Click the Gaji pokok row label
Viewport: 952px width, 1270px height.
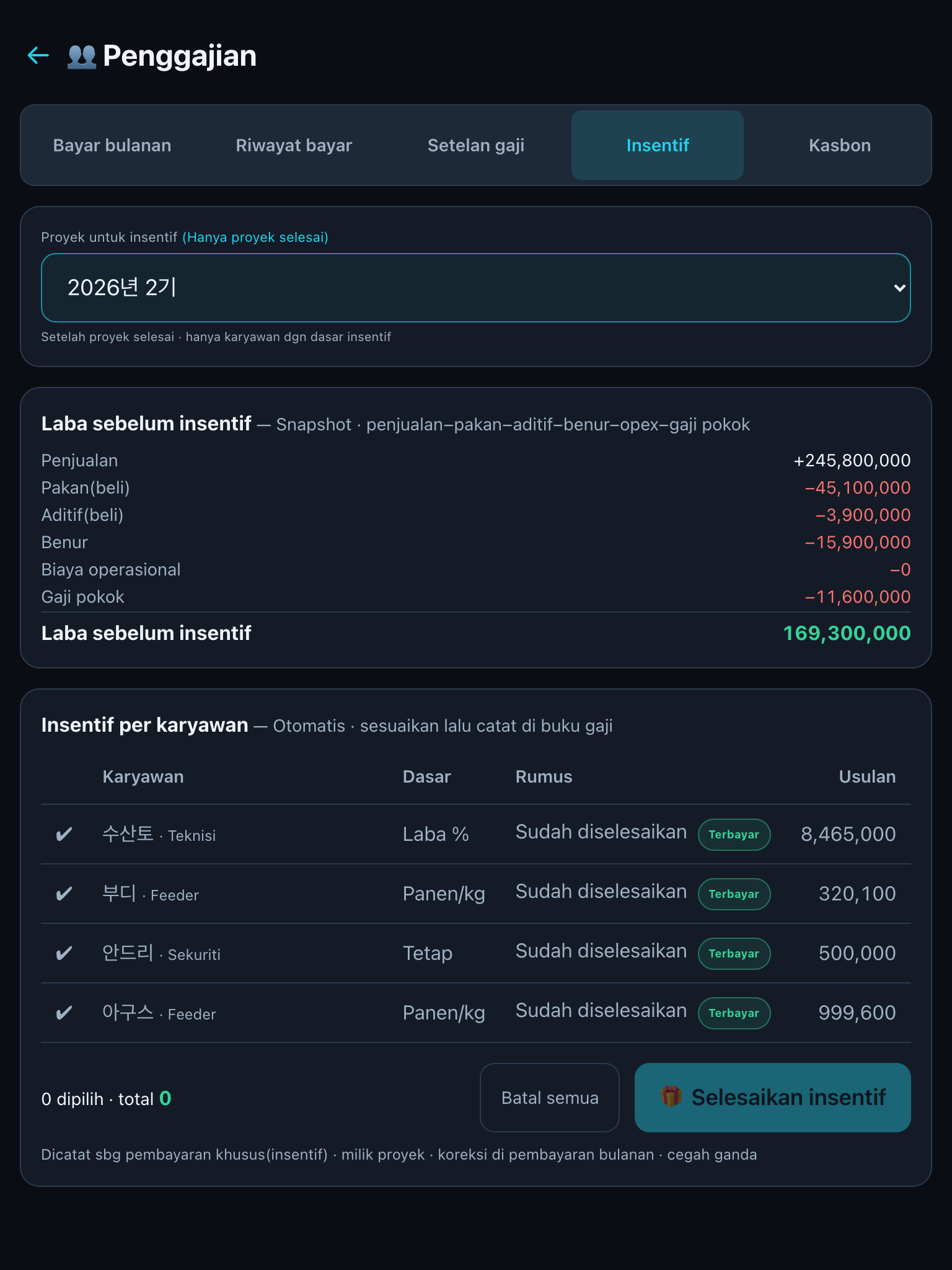[x=82, y=597]
